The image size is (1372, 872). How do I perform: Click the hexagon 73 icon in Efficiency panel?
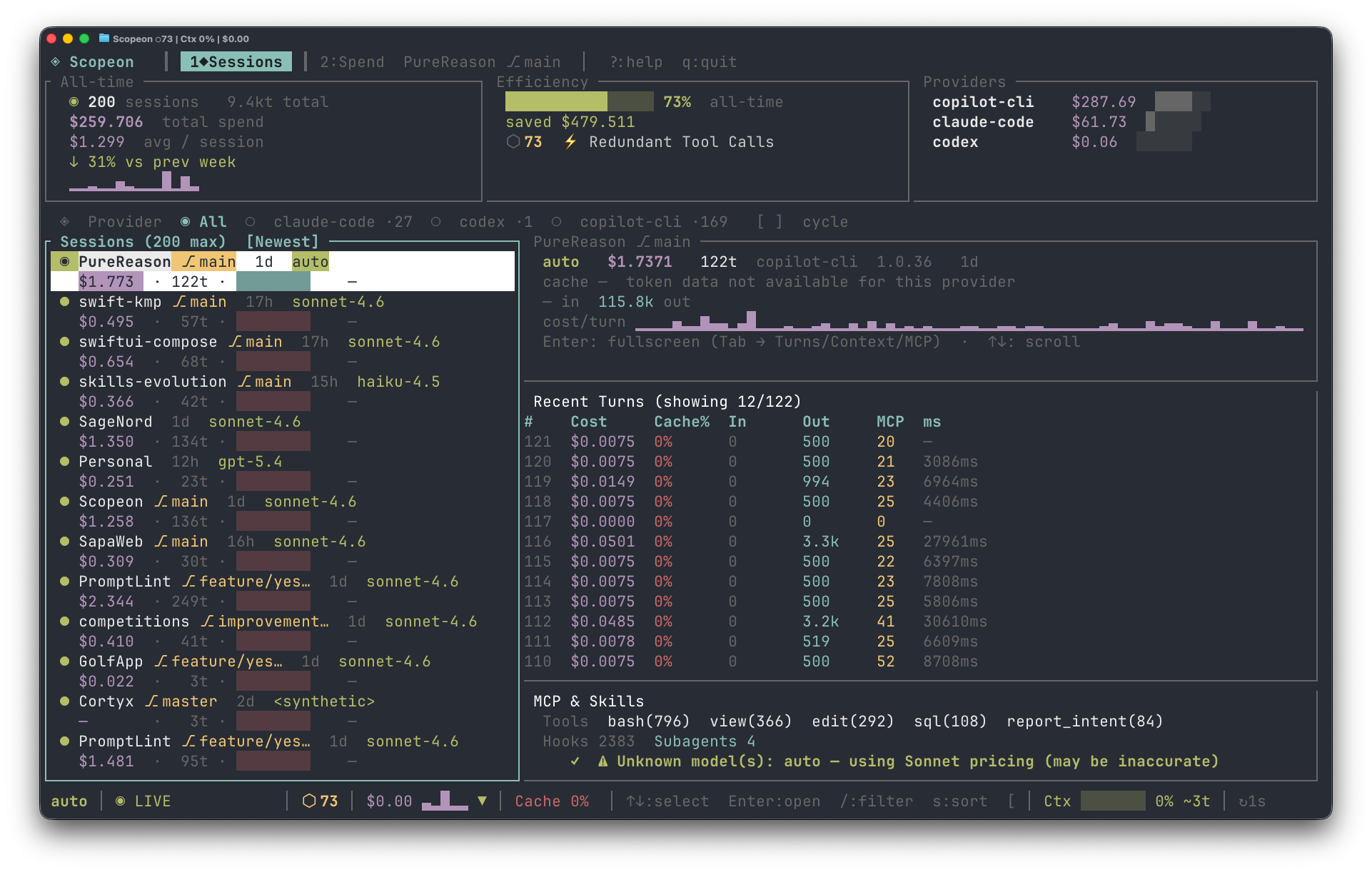tap(513, 142)
